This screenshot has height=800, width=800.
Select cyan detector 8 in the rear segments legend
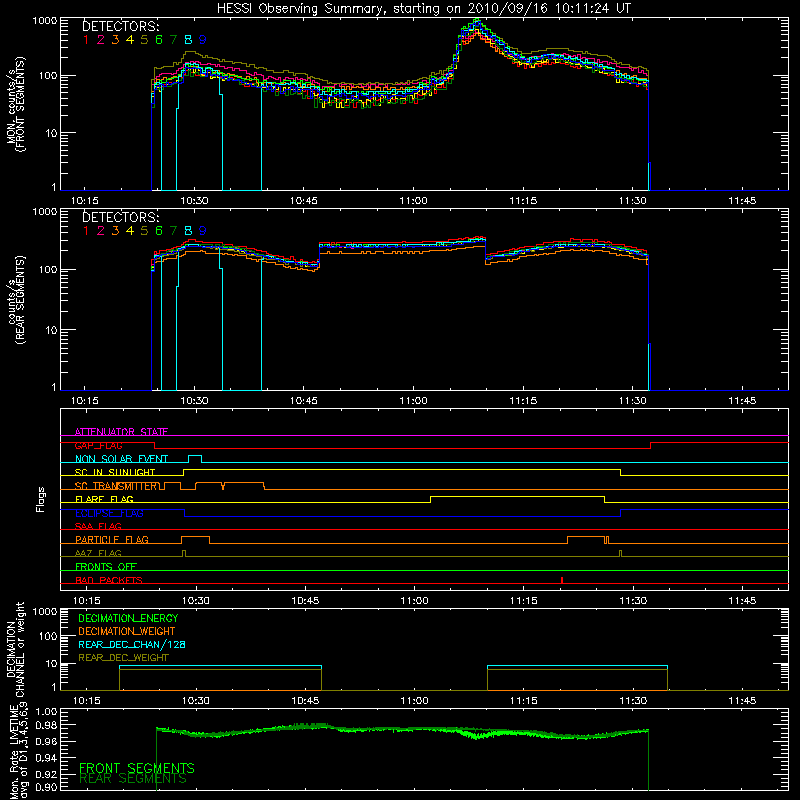[188, 231]
